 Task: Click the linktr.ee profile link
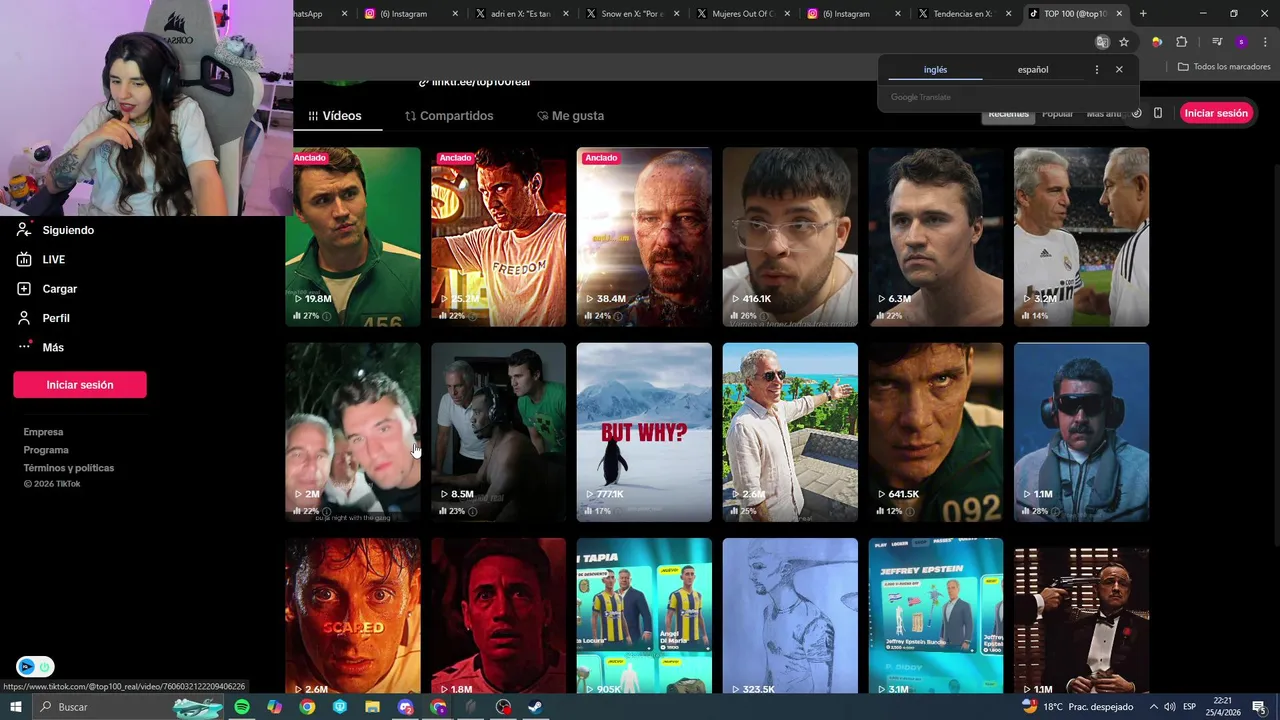(x=474, y=82)
